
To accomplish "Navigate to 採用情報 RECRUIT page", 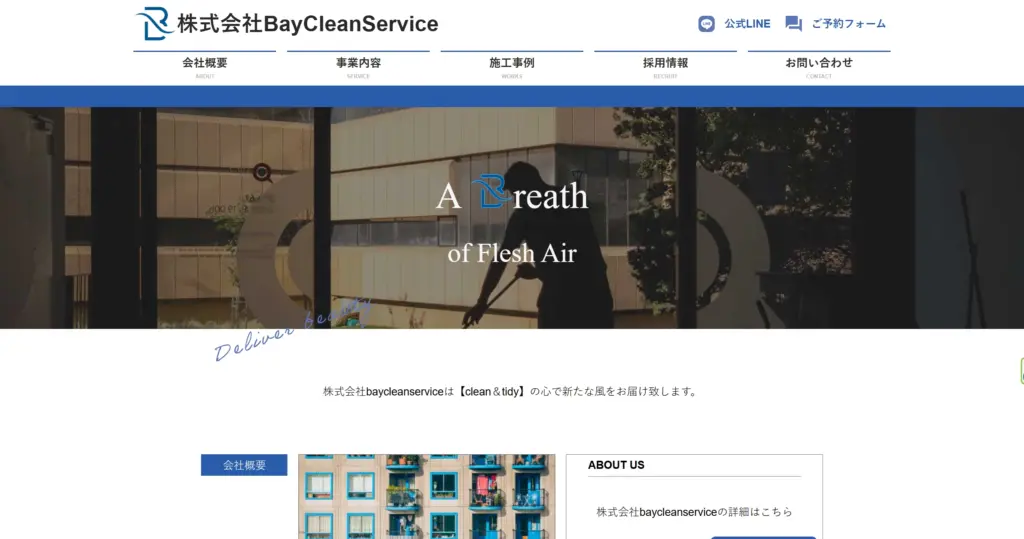I will pos(665,66).
